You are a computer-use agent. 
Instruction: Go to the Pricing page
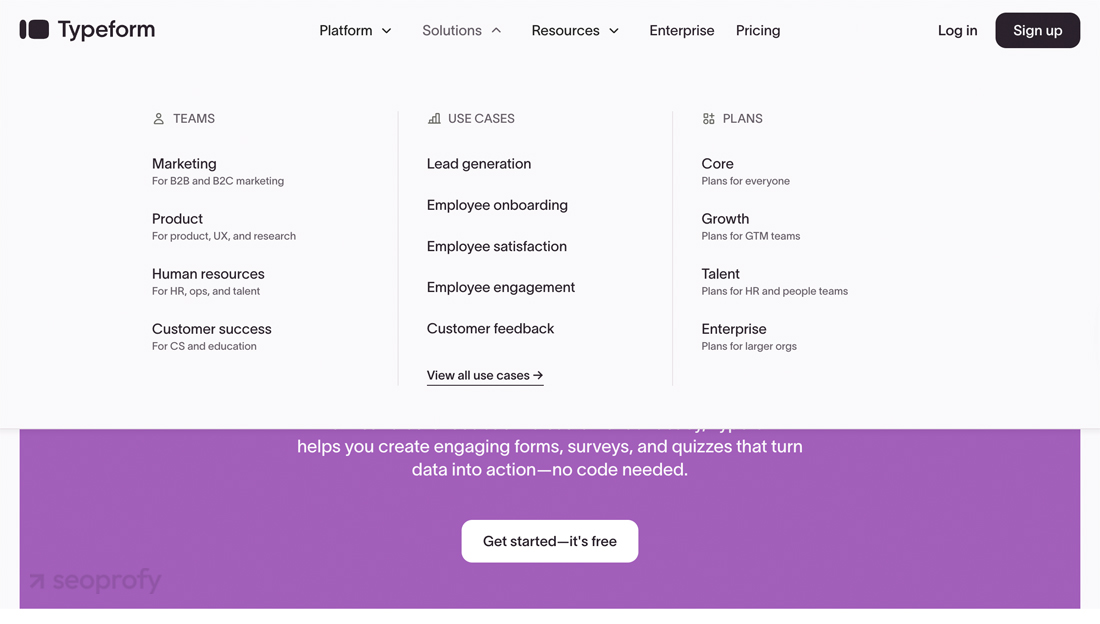pos(758,31)
